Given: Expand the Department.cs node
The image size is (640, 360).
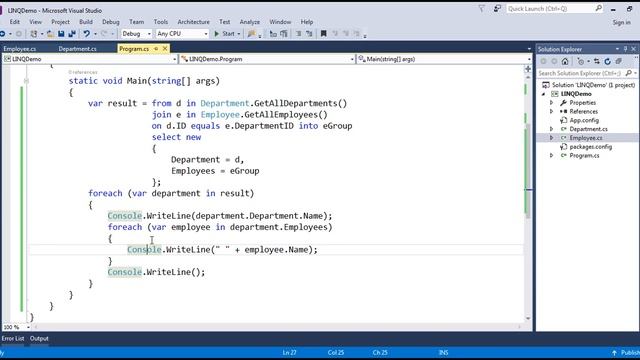Looking at the screenshot, I should click(x=551, y=129).
